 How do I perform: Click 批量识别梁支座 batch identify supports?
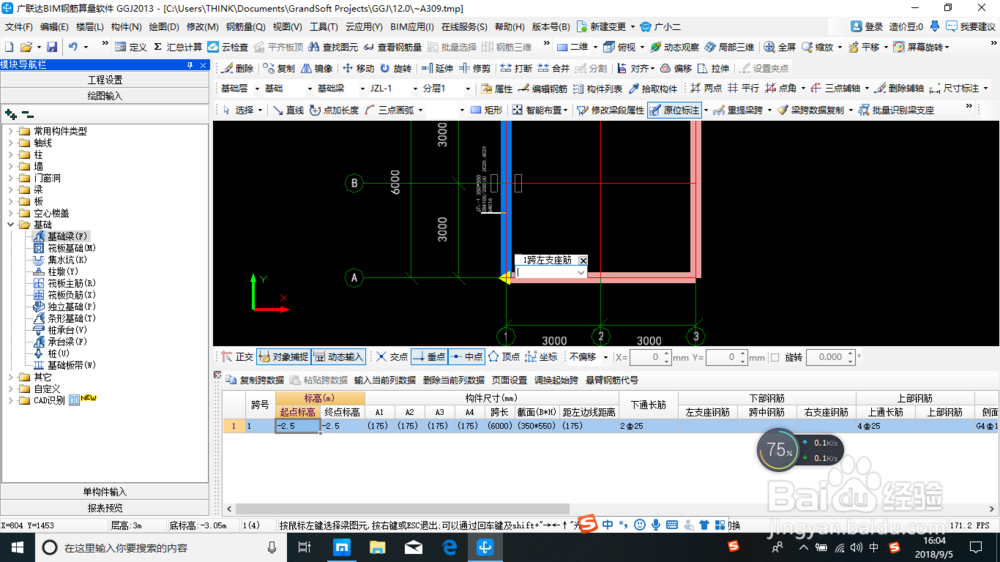(896, 110)
